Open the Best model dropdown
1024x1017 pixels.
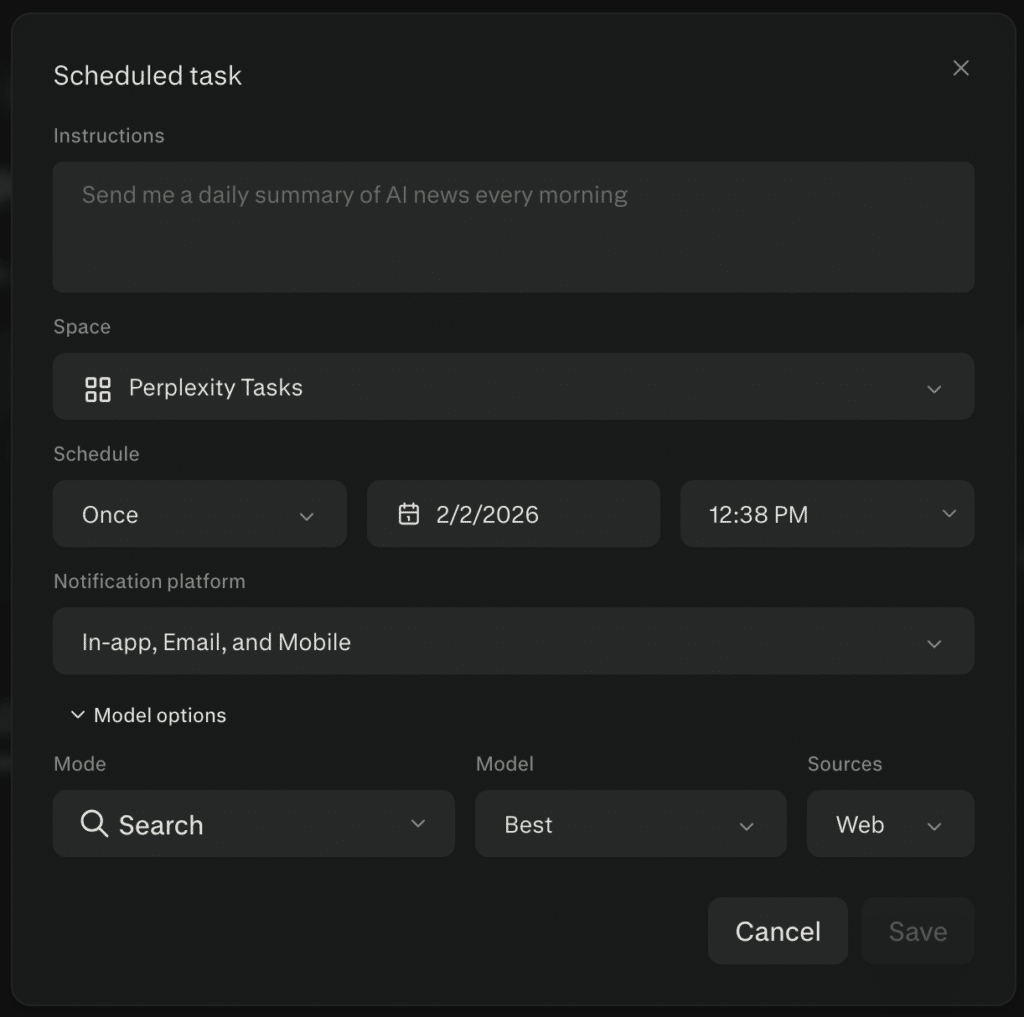tap(630, 824)
